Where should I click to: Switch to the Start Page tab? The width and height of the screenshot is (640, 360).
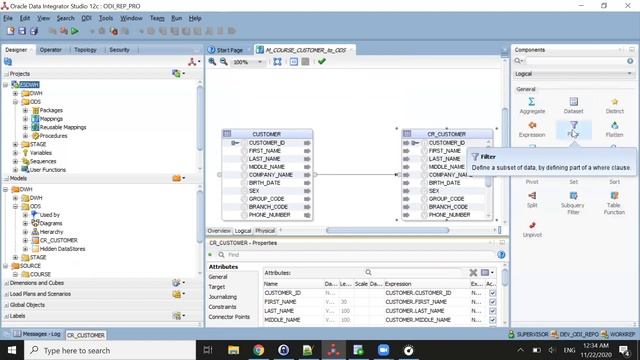coord(226,50)
